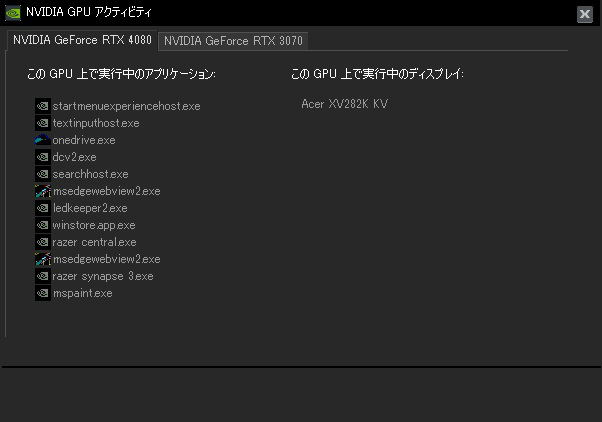Click the Acer XV282K KV display entry
The image size is (602, 422).
tap(344, 104)
